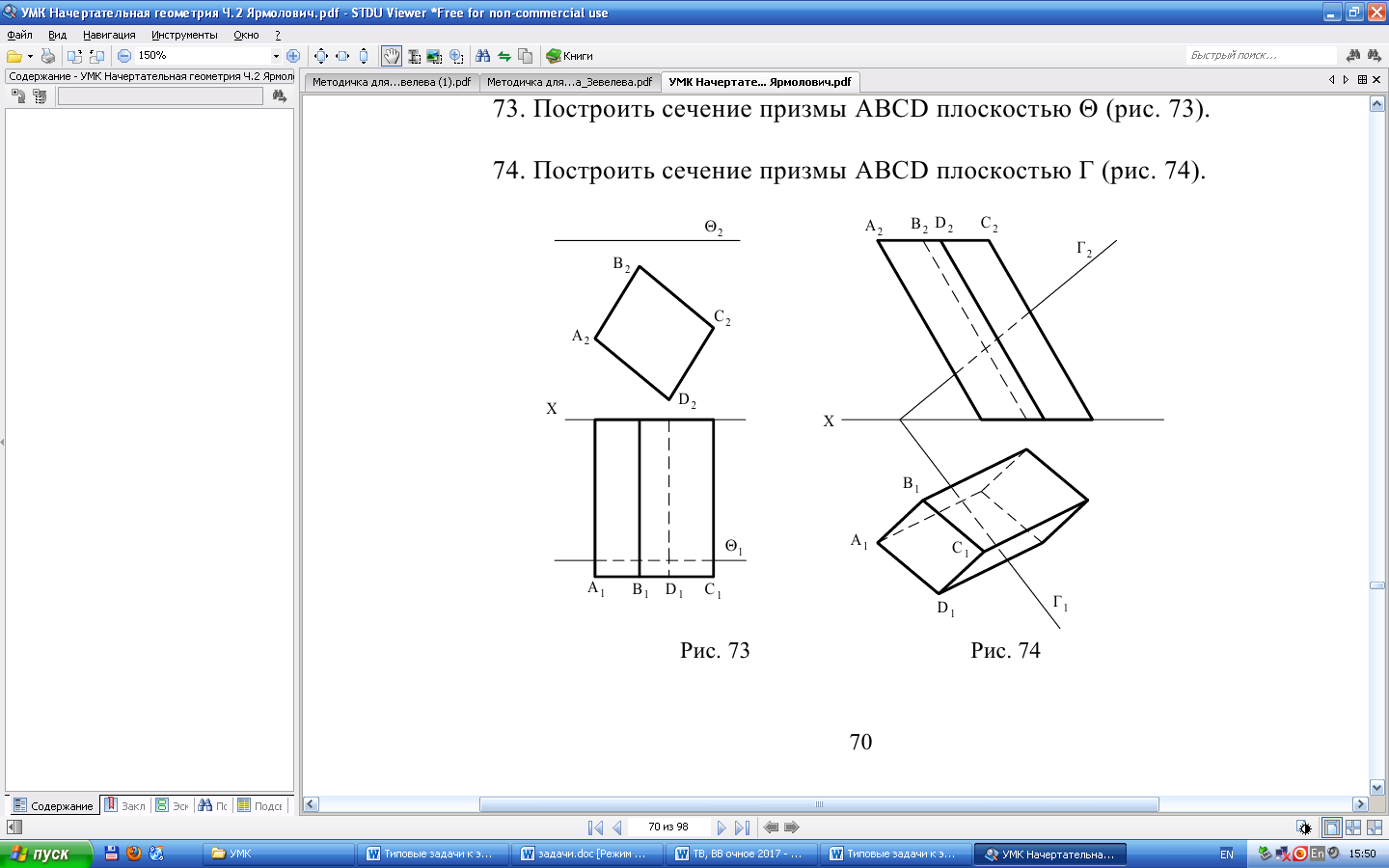Image resolution: width=1389 pixels, height=868 pixels.
Task: Click the Книги button
Action: pos(569,56)
